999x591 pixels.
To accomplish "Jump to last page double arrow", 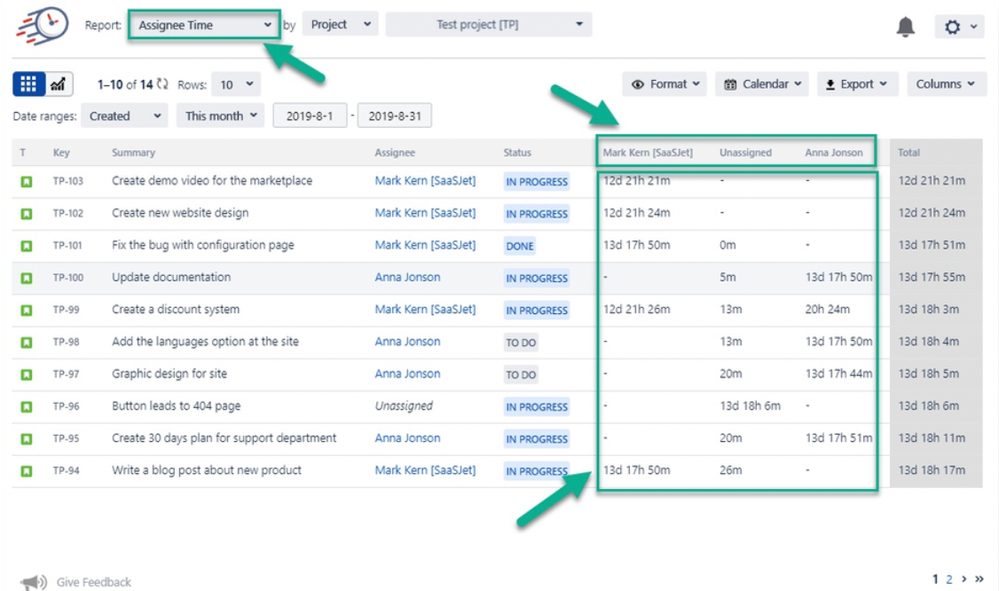I will [979, 579].
